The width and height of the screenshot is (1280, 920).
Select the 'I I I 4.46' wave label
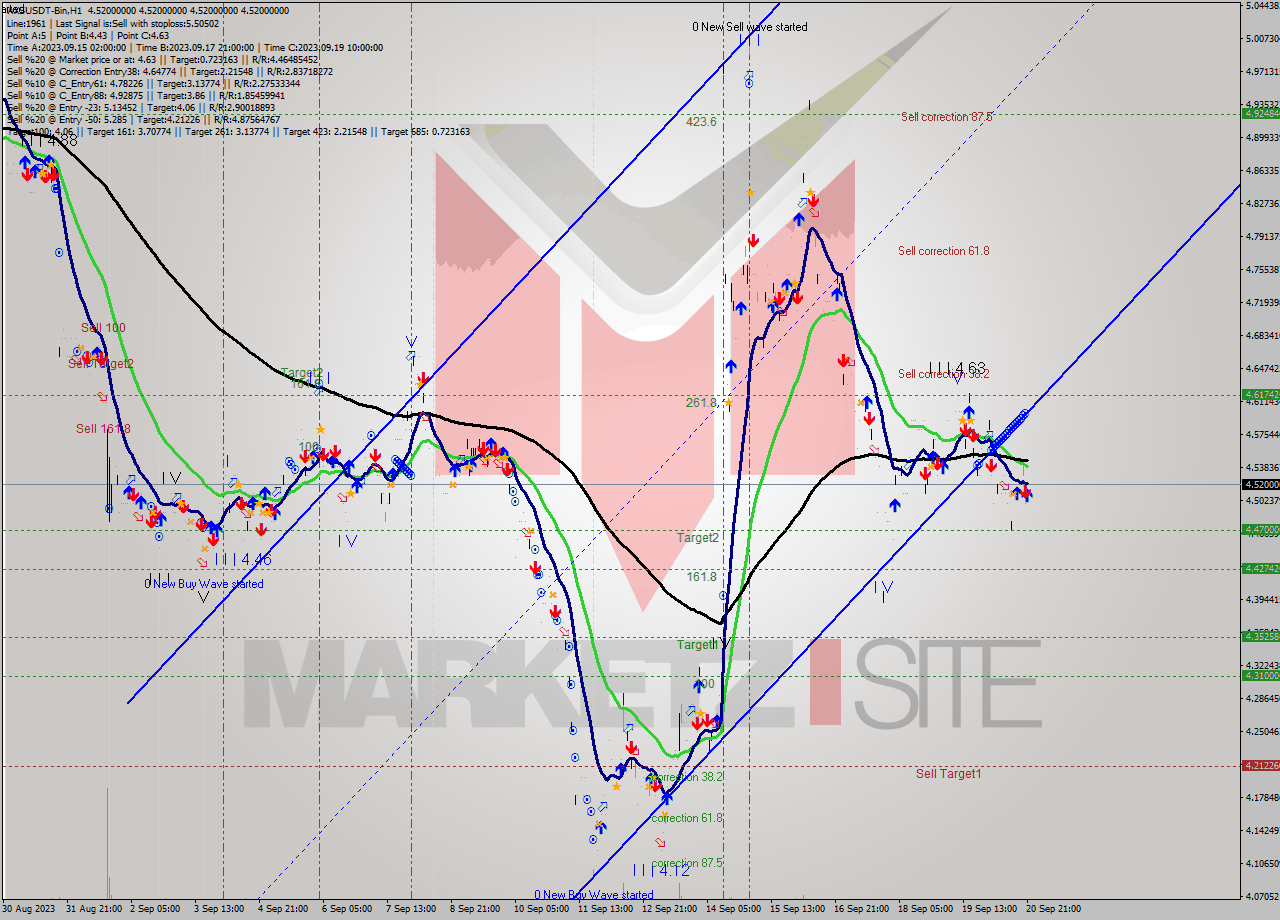[242, 560]
